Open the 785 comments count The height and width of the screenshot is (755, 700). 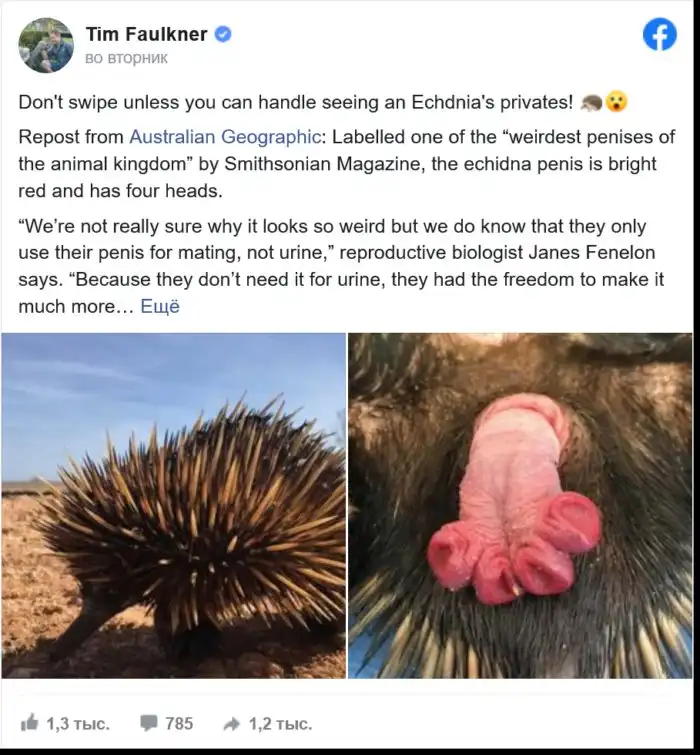click(179, 723)
